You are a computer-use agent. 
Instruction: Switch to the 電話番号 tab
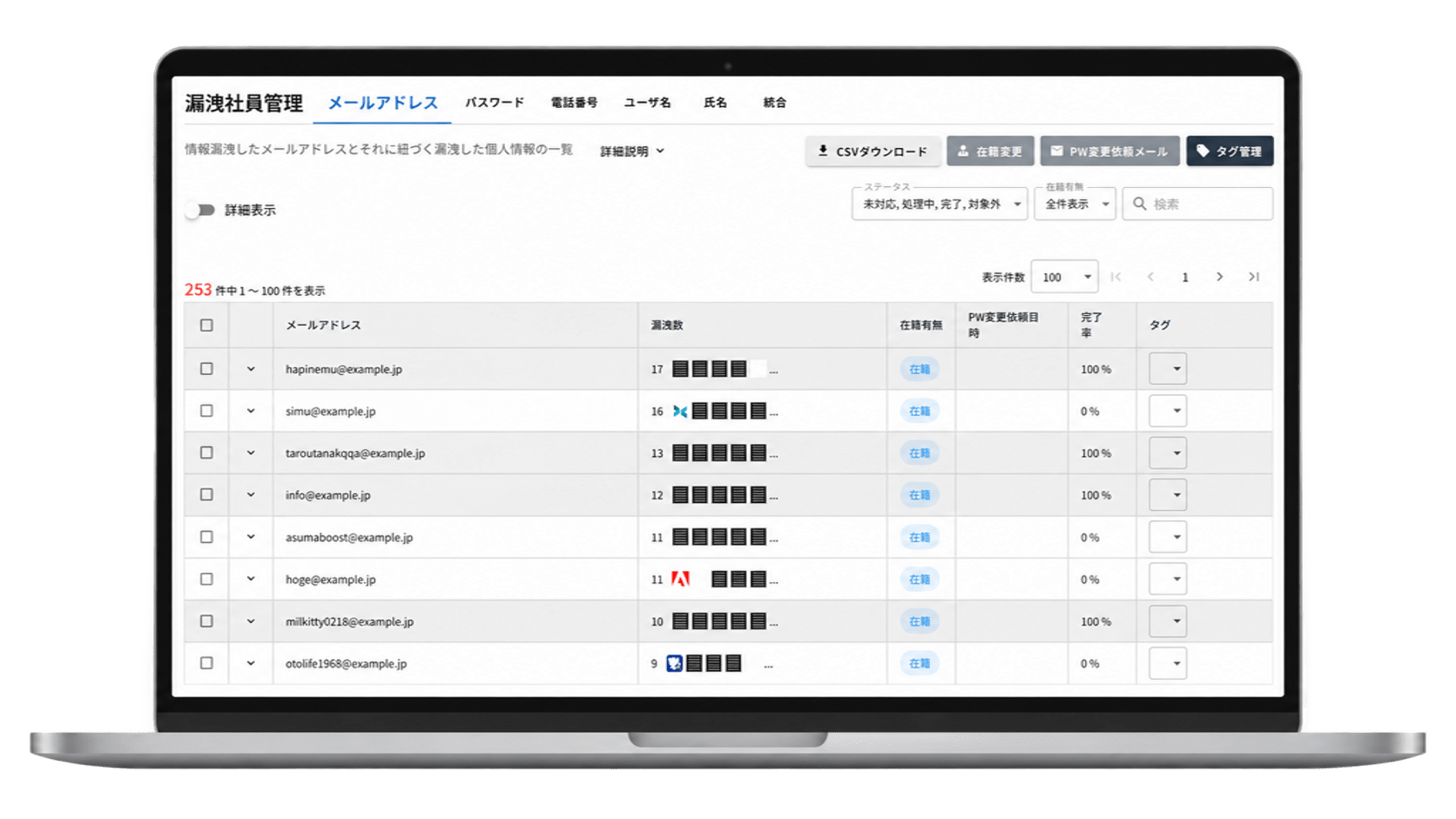coord(574,103)
